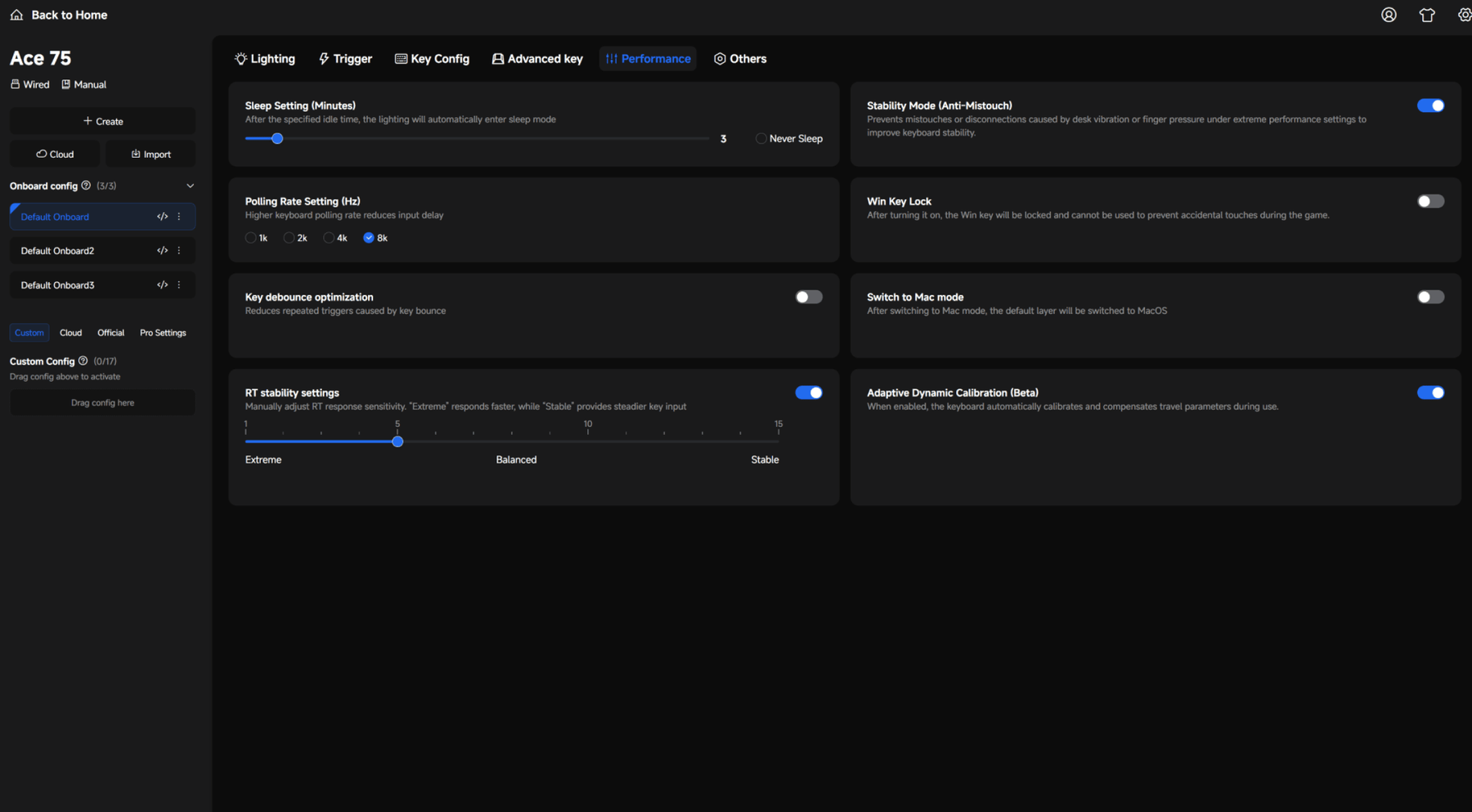
Task: Click the Import button
Action: coord(150,154)
